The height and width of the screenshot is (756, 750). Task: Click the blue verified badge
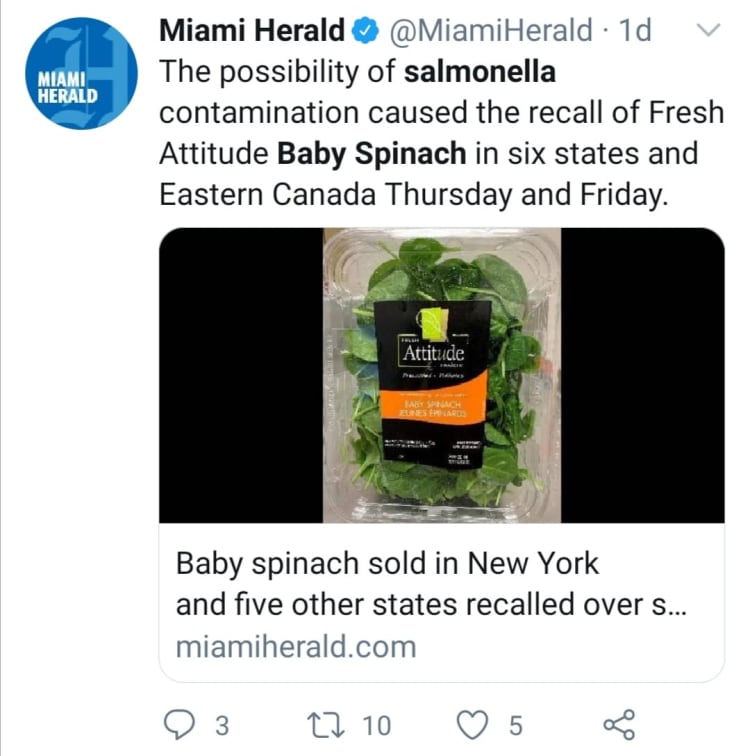[368, 32]
